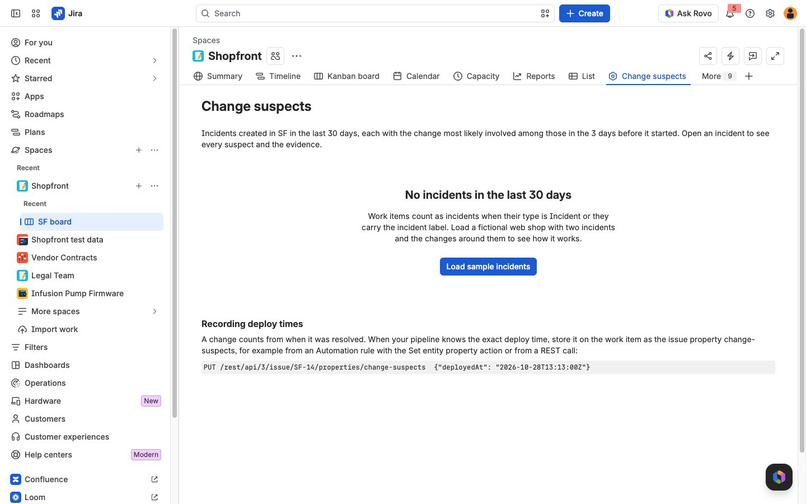Open the more options beside Spaces

pos(154,150)
